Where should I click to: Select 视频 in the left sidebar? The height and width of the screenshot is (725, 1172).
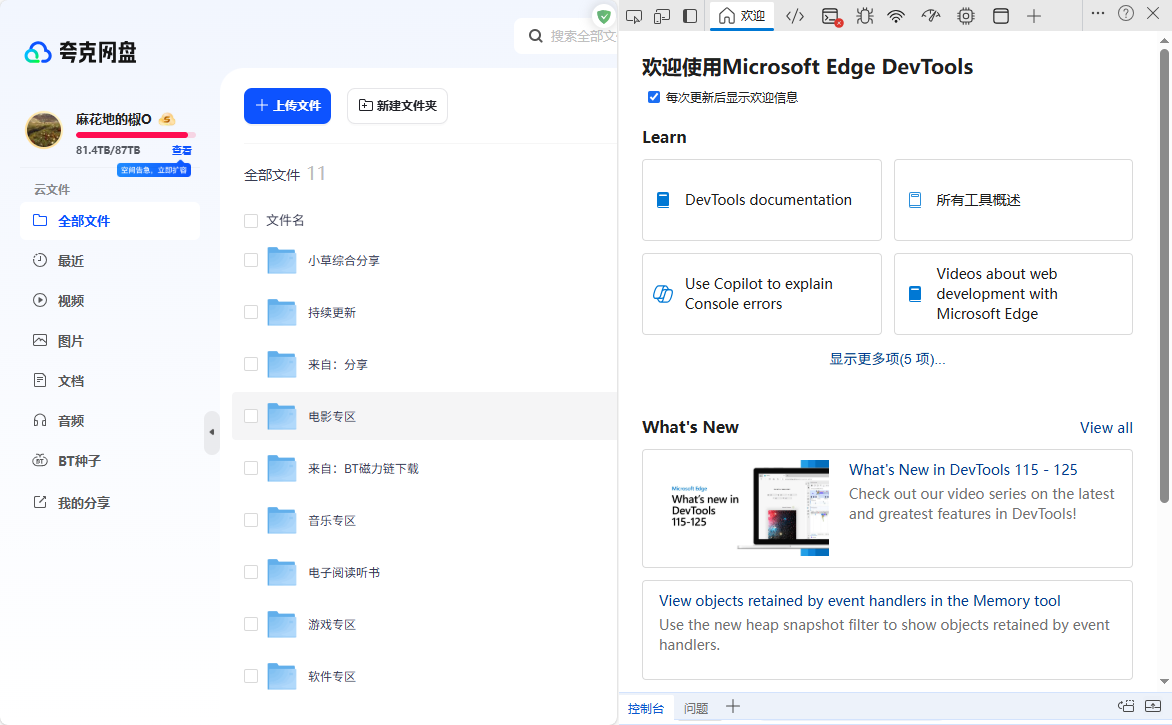click(71, 301)
